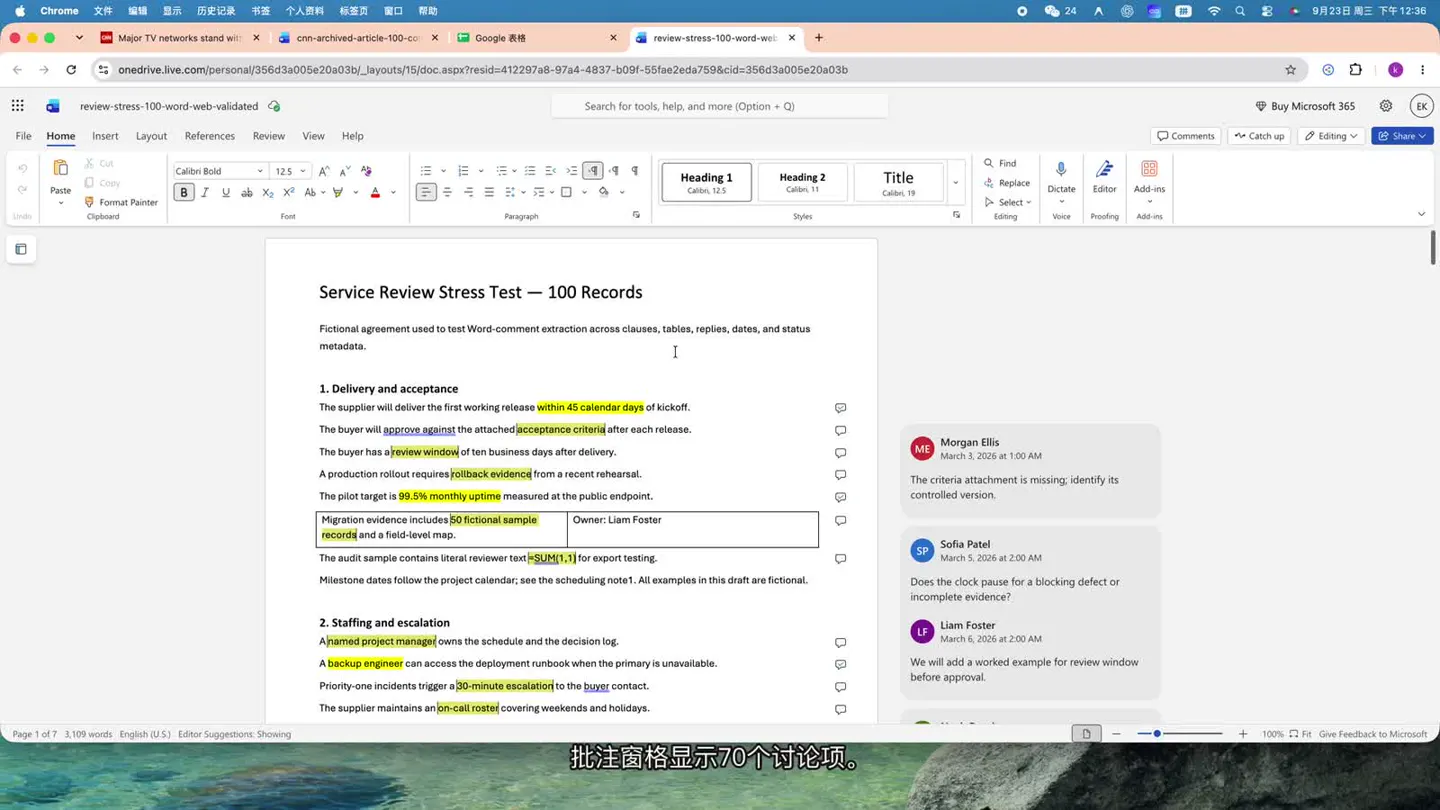The image size is (1440, 810).
Task: Toggle Underline formatting in ribbon
Action: pos(226,192)
